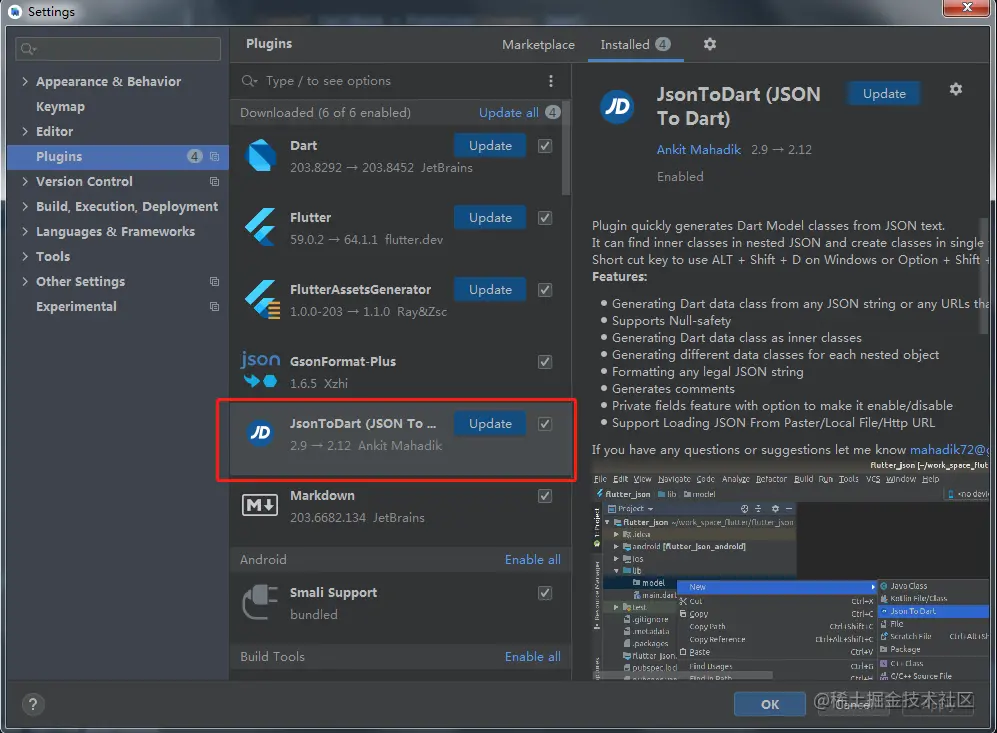Click the Flutter plugin logo icon
This screenshot has width=997, height=733.
pos(261,227)
